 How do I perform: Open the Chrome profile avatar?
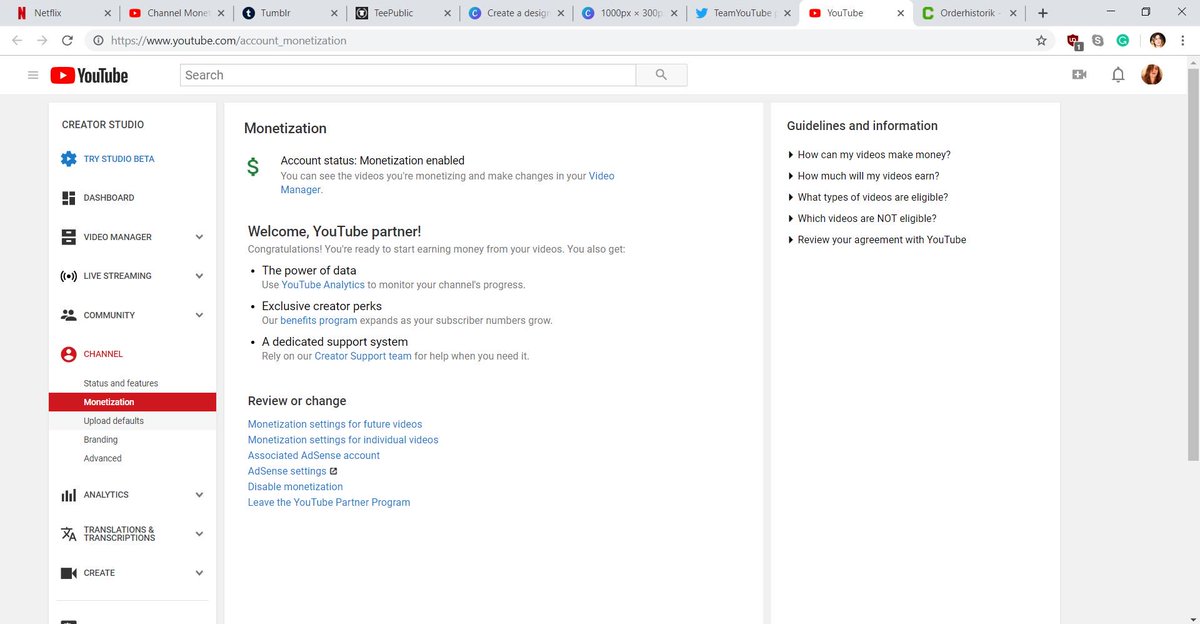coord(1158,41)
